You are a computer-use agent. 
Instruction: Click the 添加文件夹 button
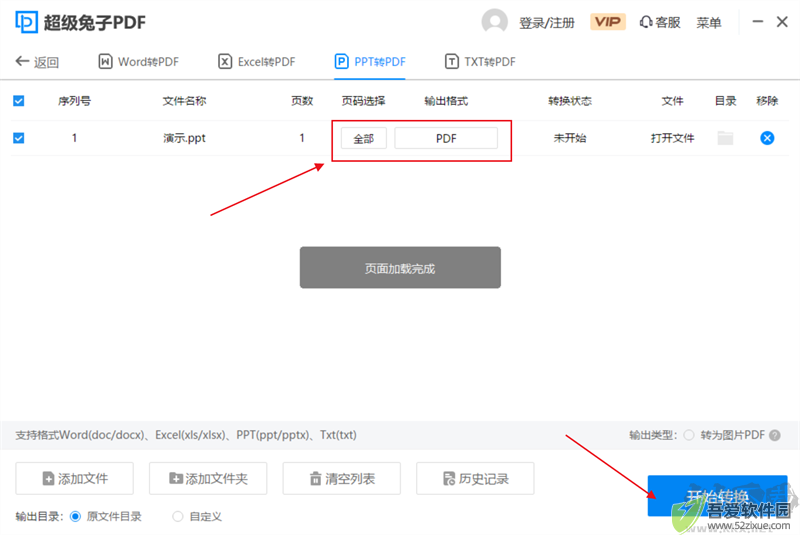click(x=208, y=478)
